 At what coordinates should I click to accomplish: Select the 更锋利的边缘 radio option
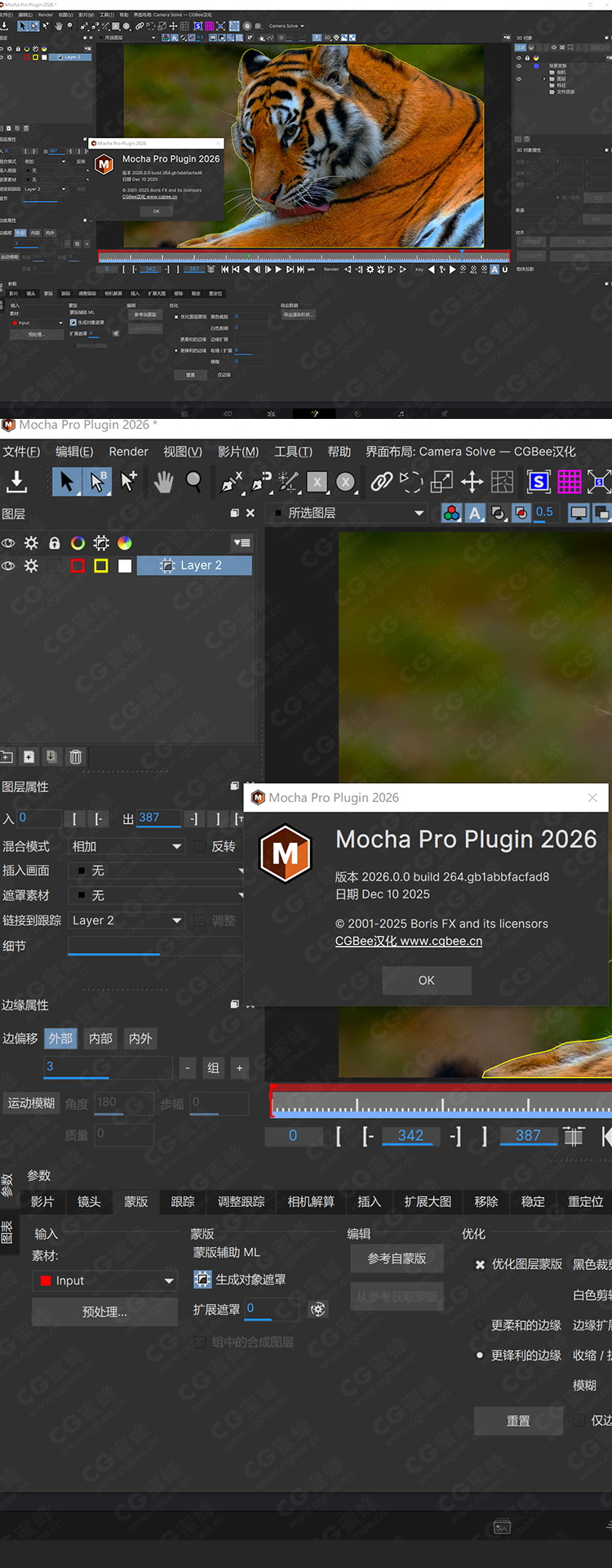[480, 1356]
